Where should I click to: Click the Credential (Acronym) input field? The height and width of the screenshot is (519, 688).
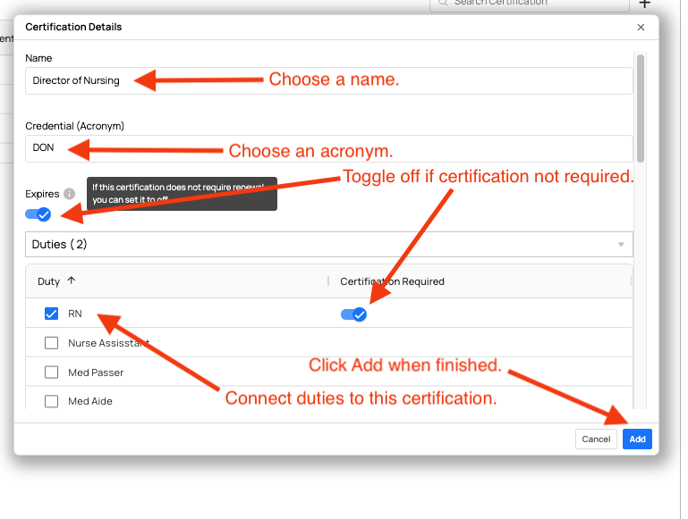coord(329,149)
